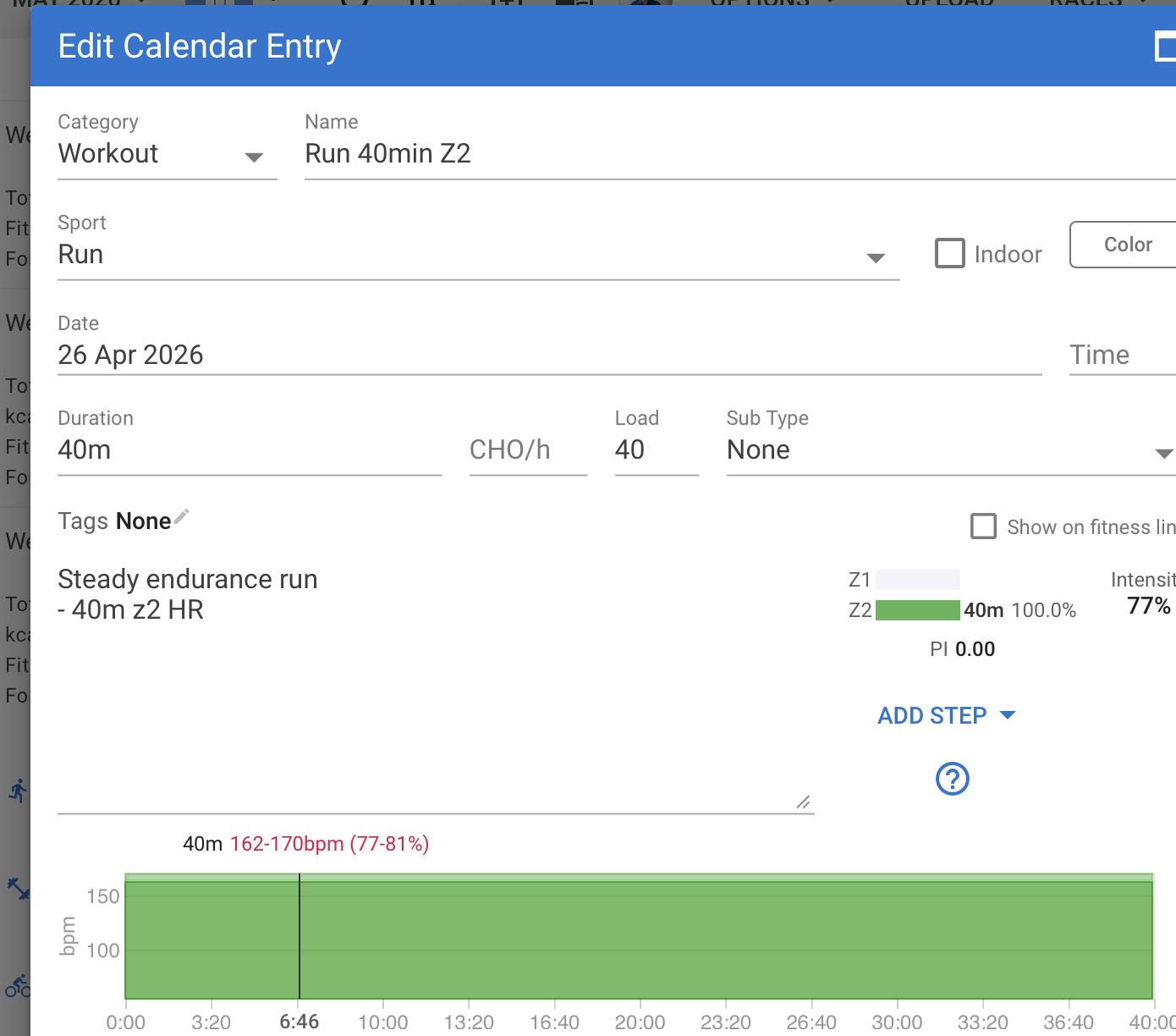Open the Category dropdown set to Workout
Image resolution: width=1176 pixels, height=1036 pixels.
tap(168, 154)
